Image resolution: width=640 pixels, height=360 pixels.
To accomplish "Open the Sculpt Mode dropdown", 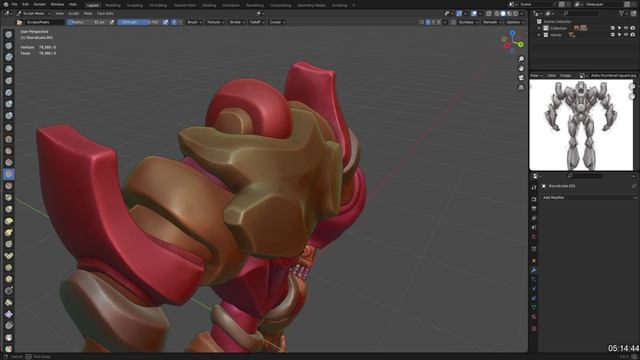I will [34, 13].
